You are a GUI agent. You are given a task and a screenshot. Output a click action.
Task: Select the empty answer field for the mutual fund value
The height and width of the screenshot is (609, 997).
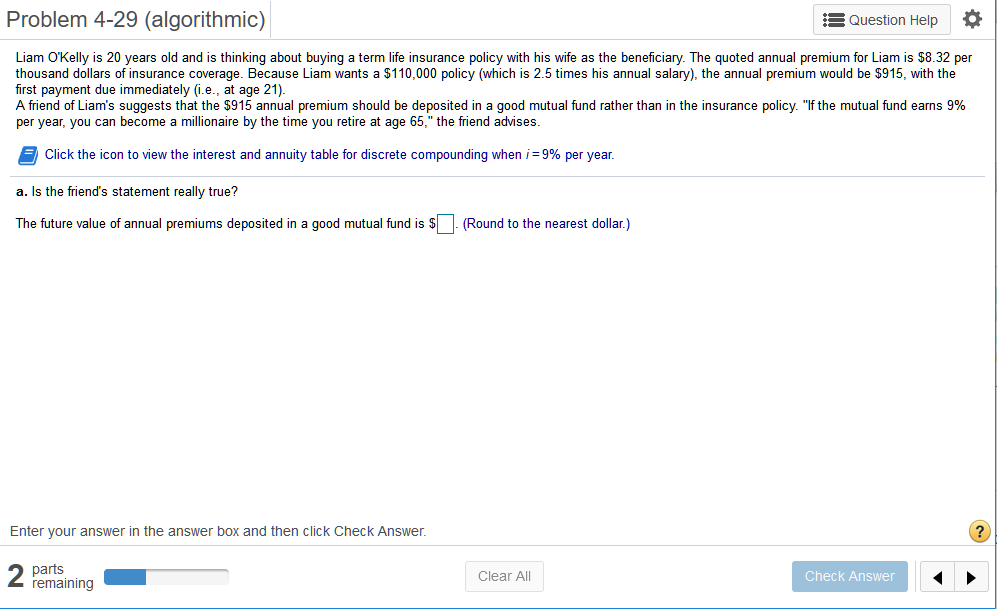click(445, 223)
